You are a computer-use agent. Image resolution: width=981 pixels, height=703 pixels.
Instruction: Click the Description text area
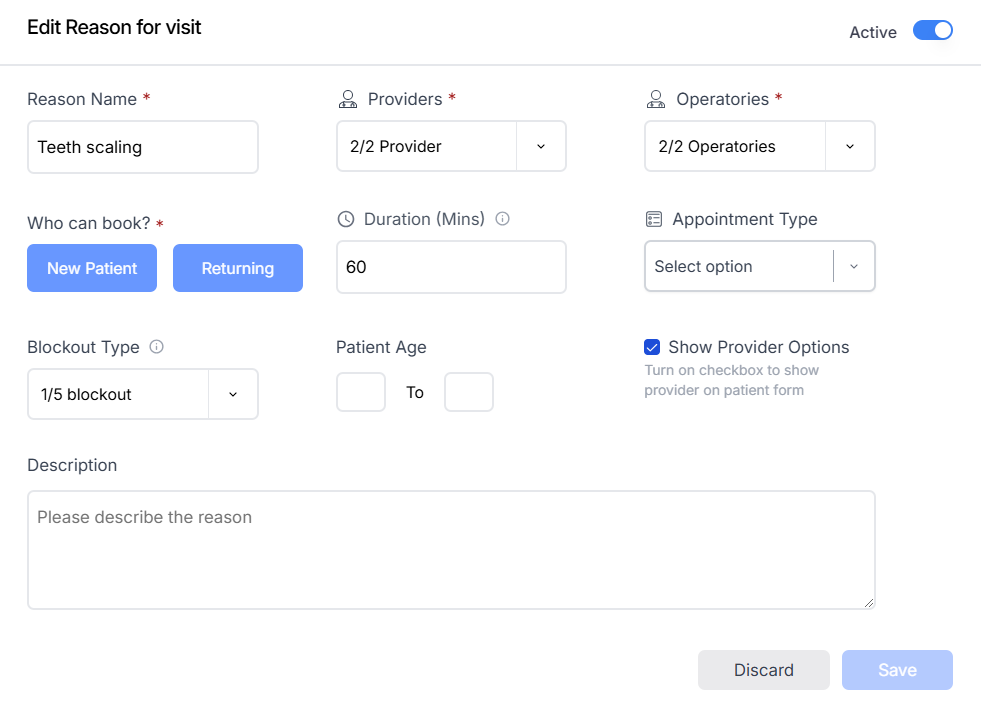click(451, 549)
